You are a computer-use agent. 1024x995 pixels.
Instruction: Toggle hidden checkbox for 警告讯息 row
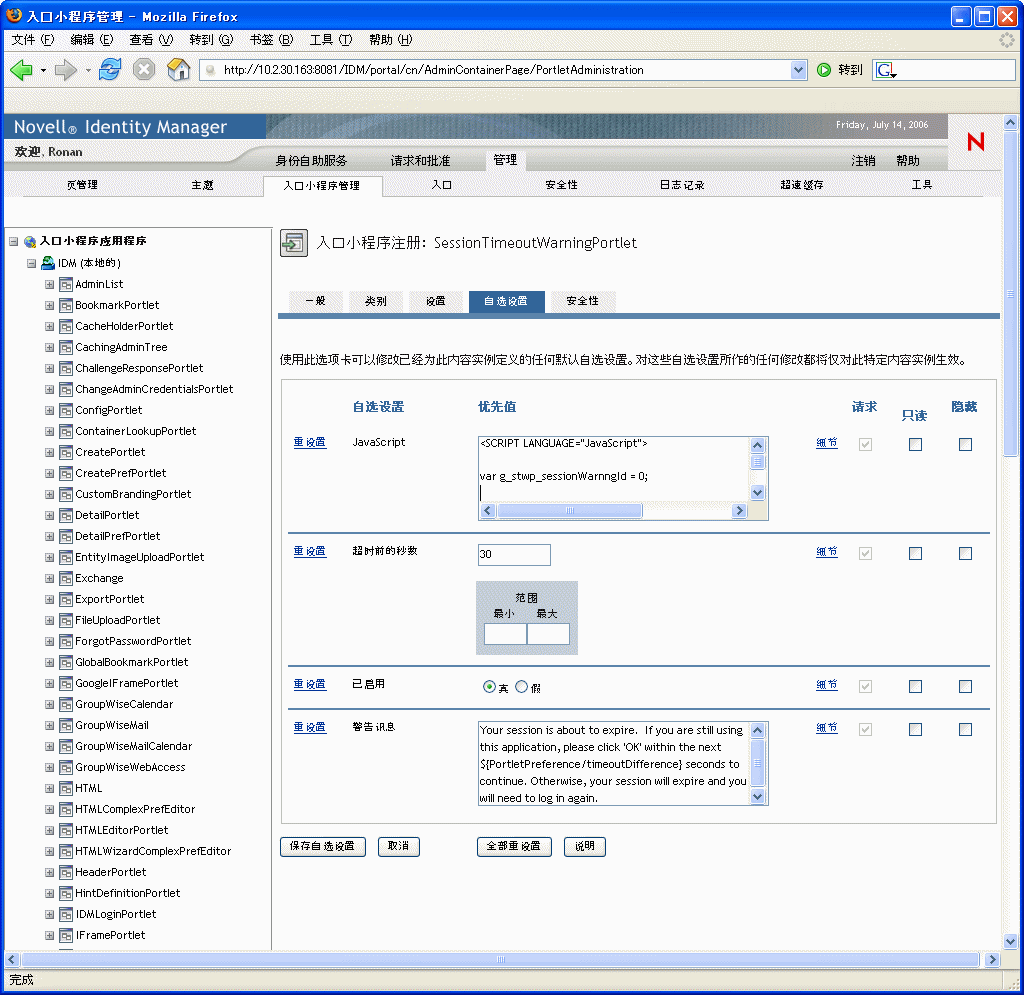[965, 729]
